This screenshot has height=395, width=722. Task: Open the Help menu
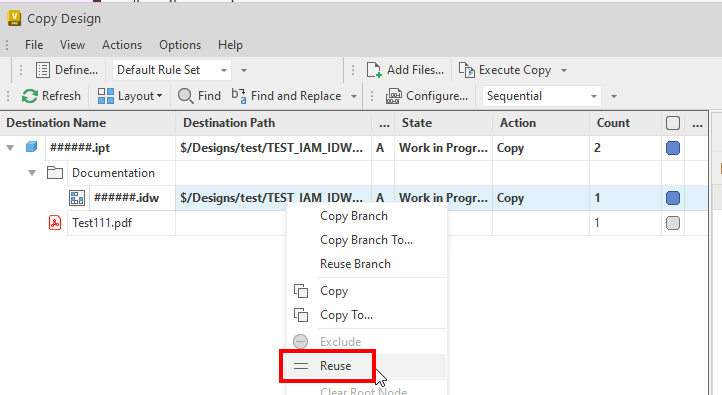[x=230, y=45]
